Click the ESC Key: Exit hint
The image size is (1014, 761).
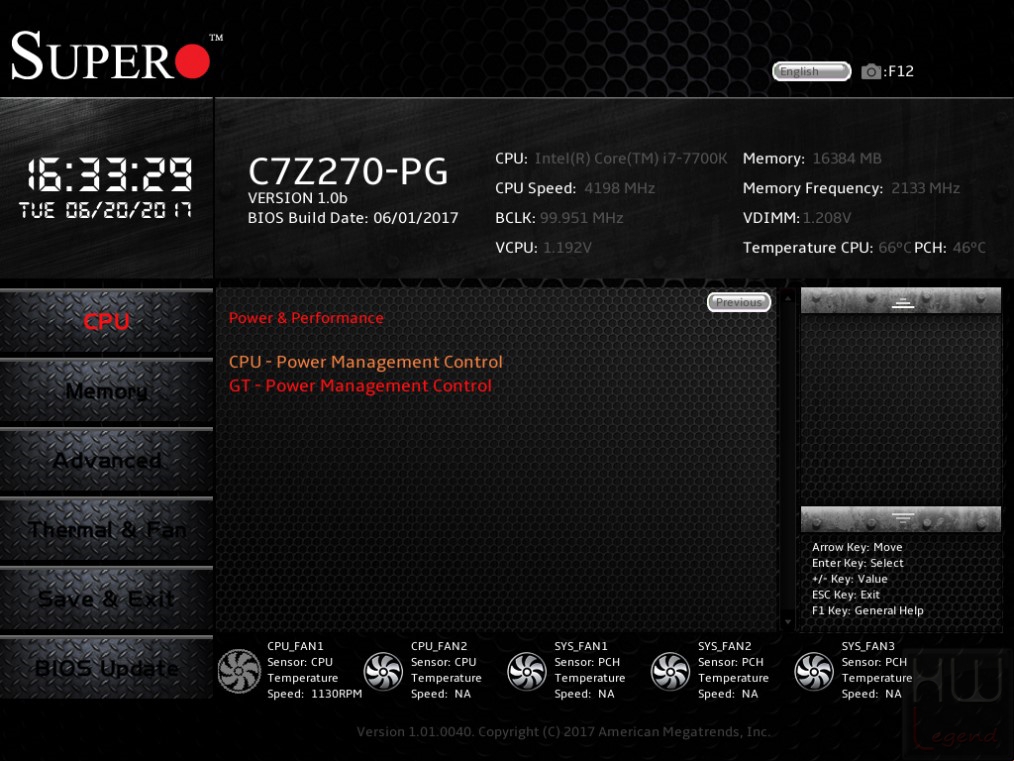coord(845,595)
